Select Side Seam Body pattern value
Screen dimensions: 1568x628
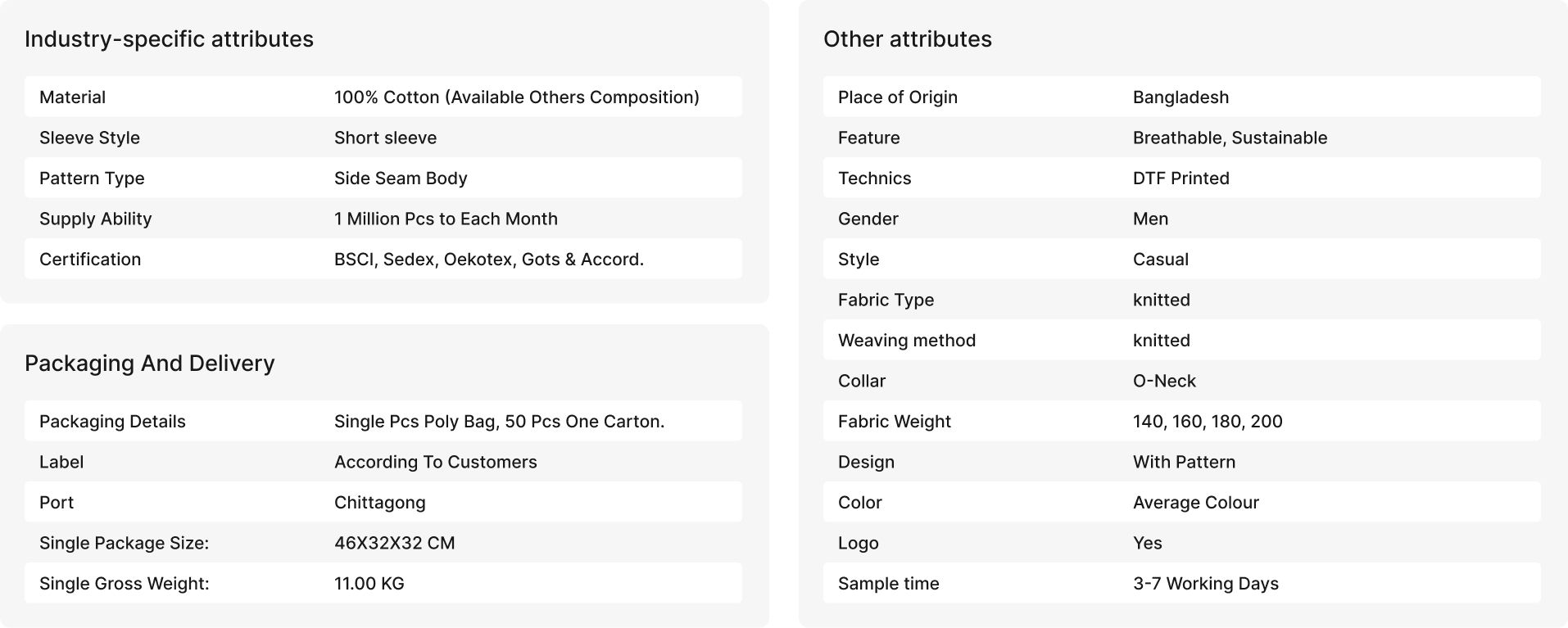401,178
